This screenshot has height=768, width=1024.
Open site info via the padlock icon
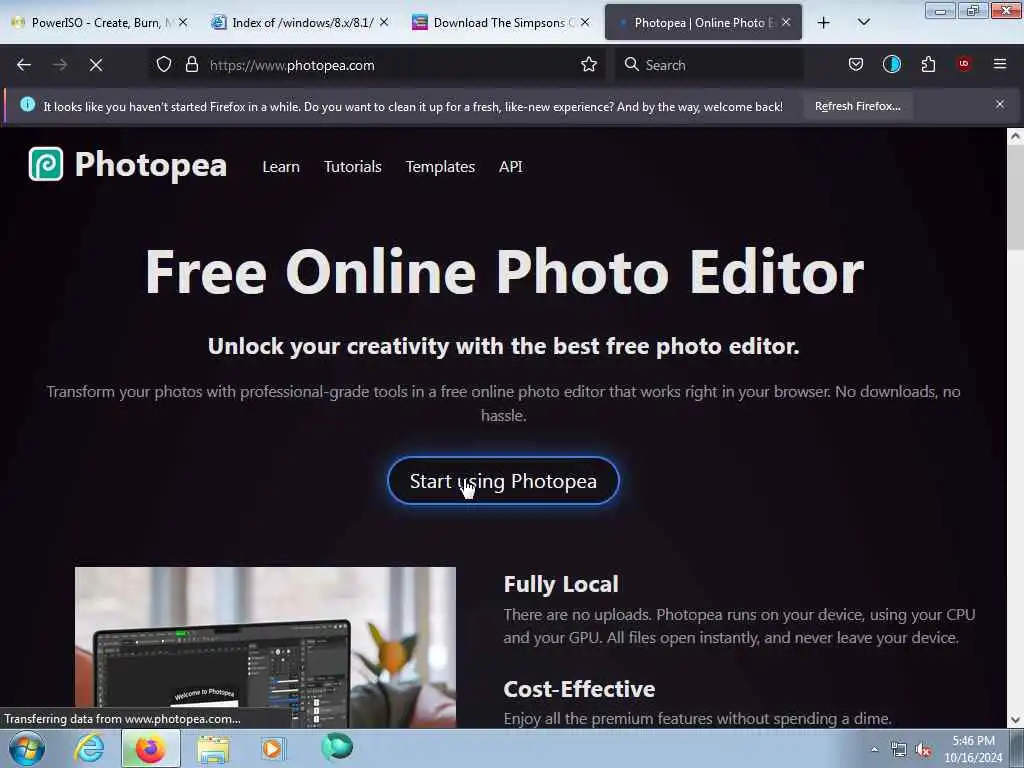[x=192, y=65]
